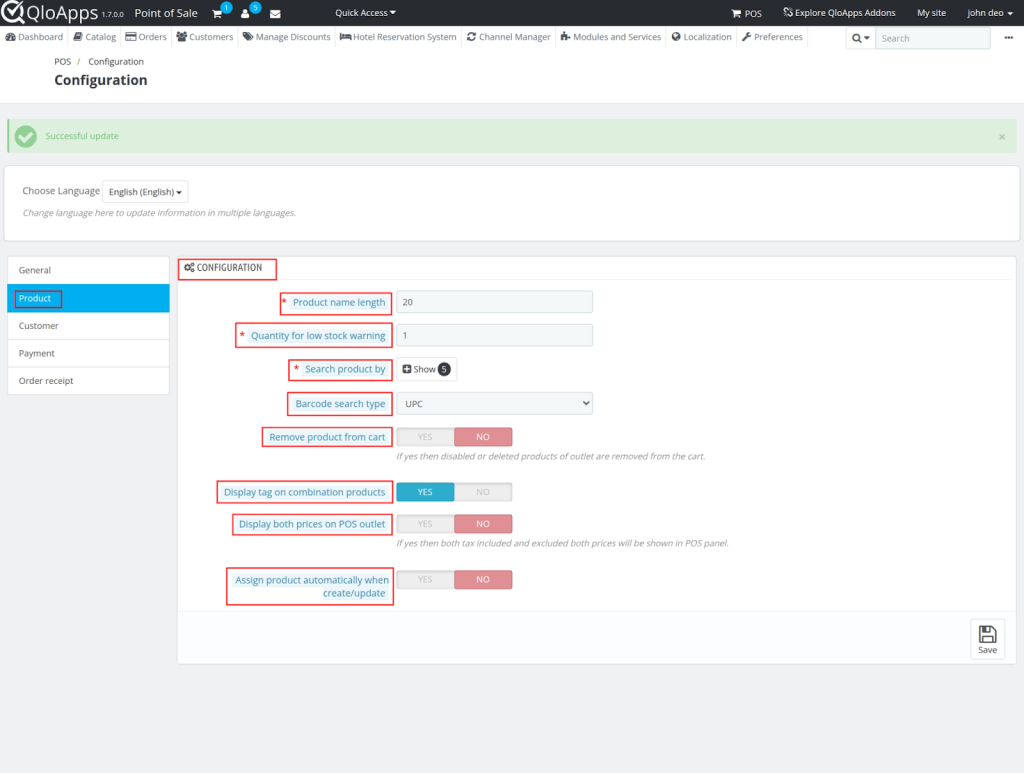Click the POS breadcrumb link
The width and height of the screenshot is (1024, 773).
pyautogui.click(x=63, y=61)
